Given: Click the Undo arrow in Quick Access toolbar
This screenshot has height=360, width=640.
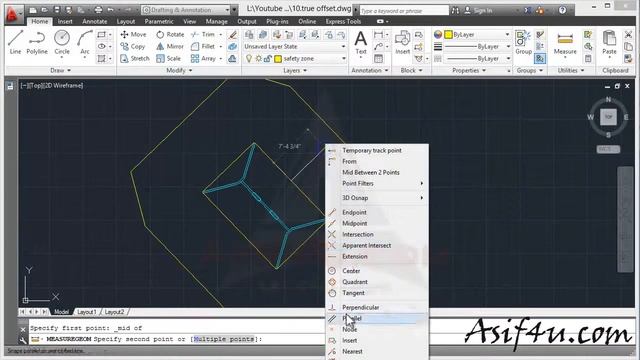Looking at the screenshot, I should pyautogui.click(x=111, y=10).
